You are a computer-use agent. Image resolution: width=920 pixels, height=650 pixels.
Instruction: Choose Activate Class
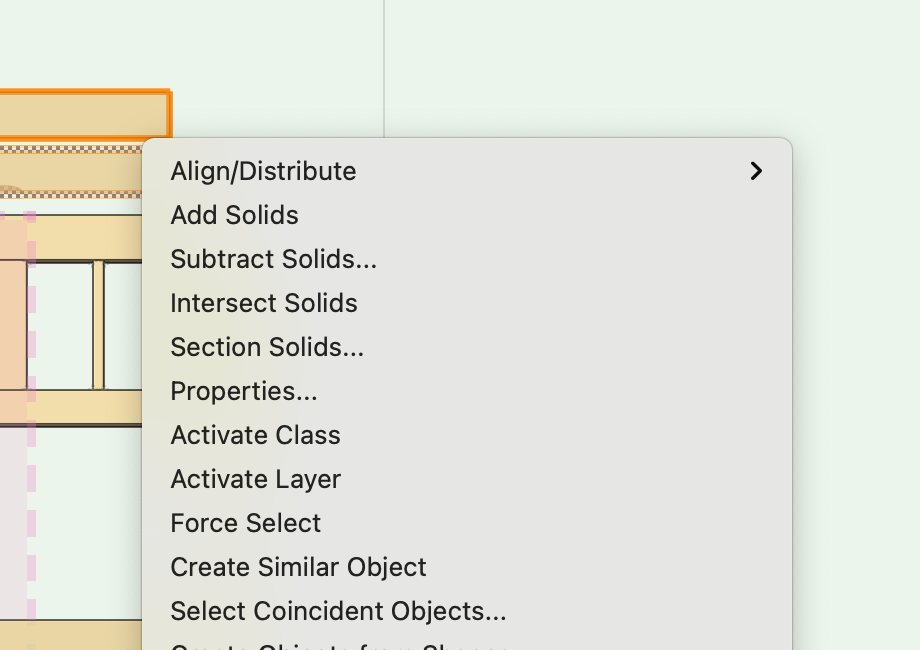click(x=255, y=435)
